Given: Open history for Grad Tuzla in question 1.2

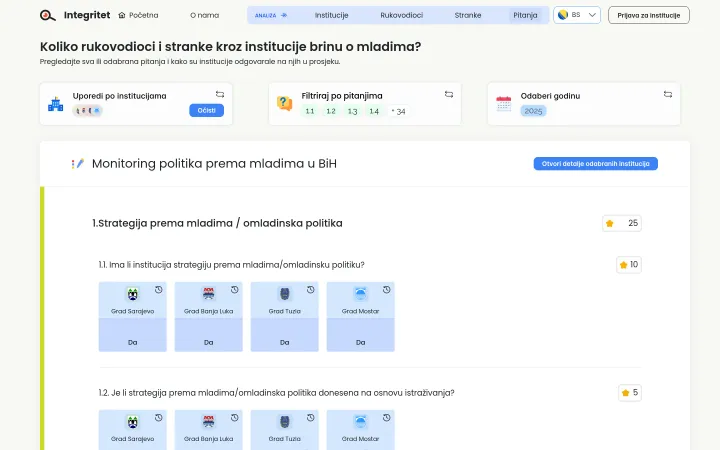Looking at the screenshot, I should pos(311,418).
